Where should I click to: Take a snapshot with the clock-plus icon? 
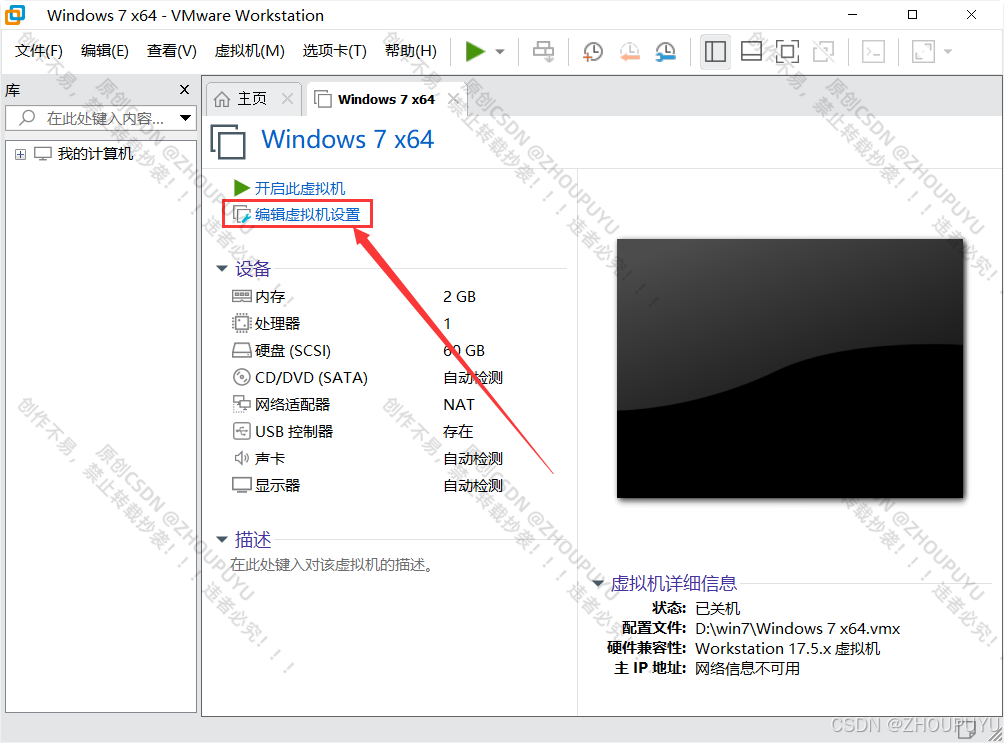coord(593,51)
